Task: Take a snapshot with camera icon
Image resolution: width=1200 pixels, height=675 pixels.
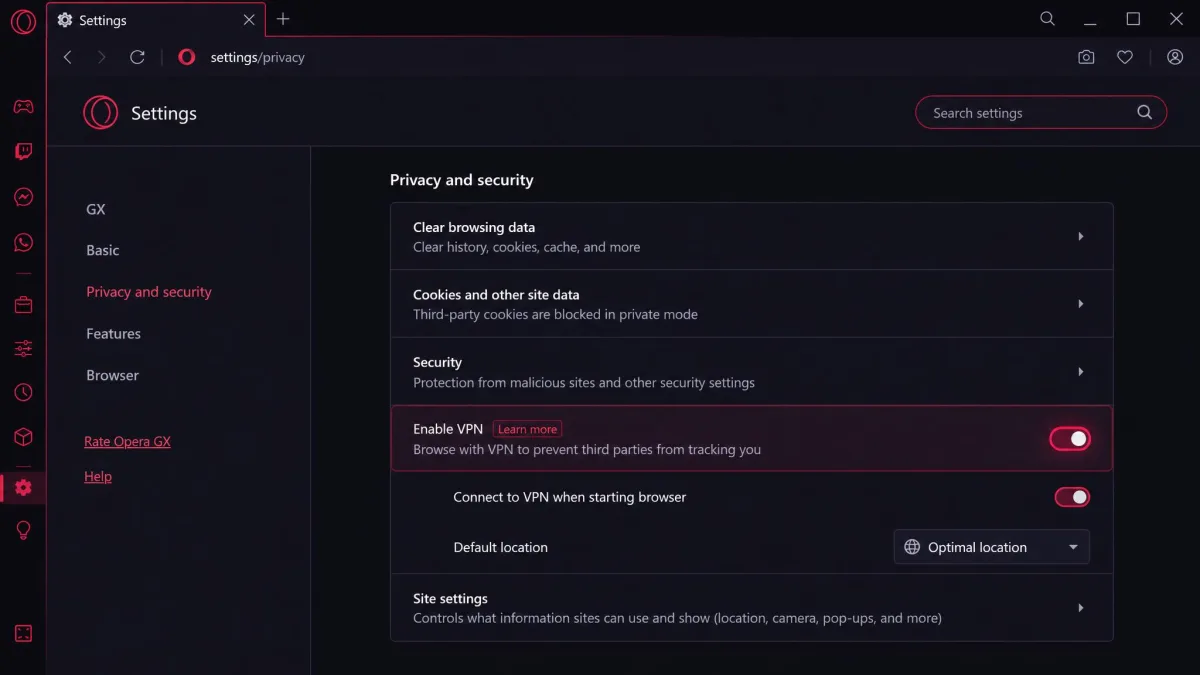Action: click(x=1086, y=58)
